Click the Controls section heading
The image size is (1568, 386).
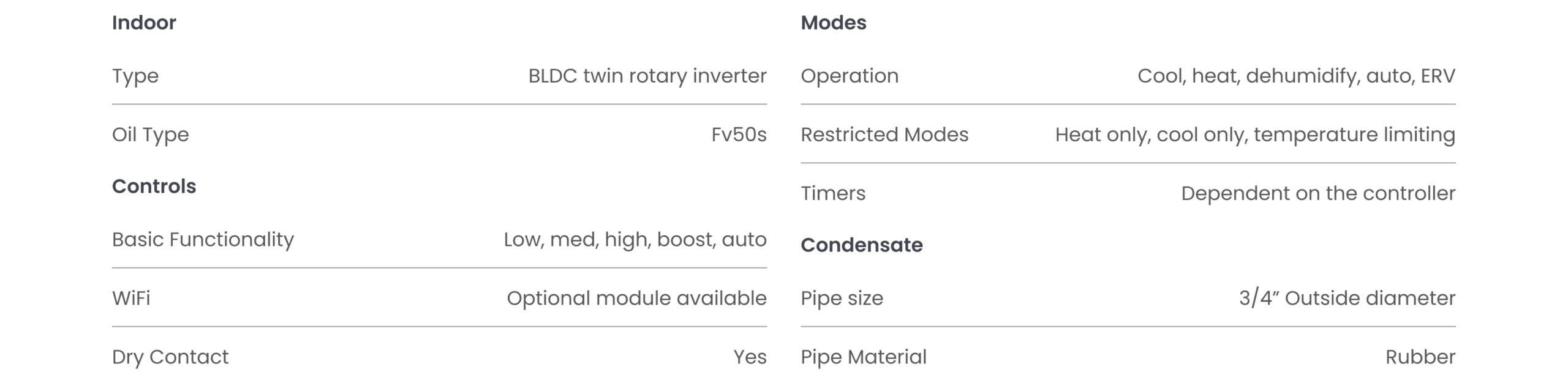tap(154, 186)
